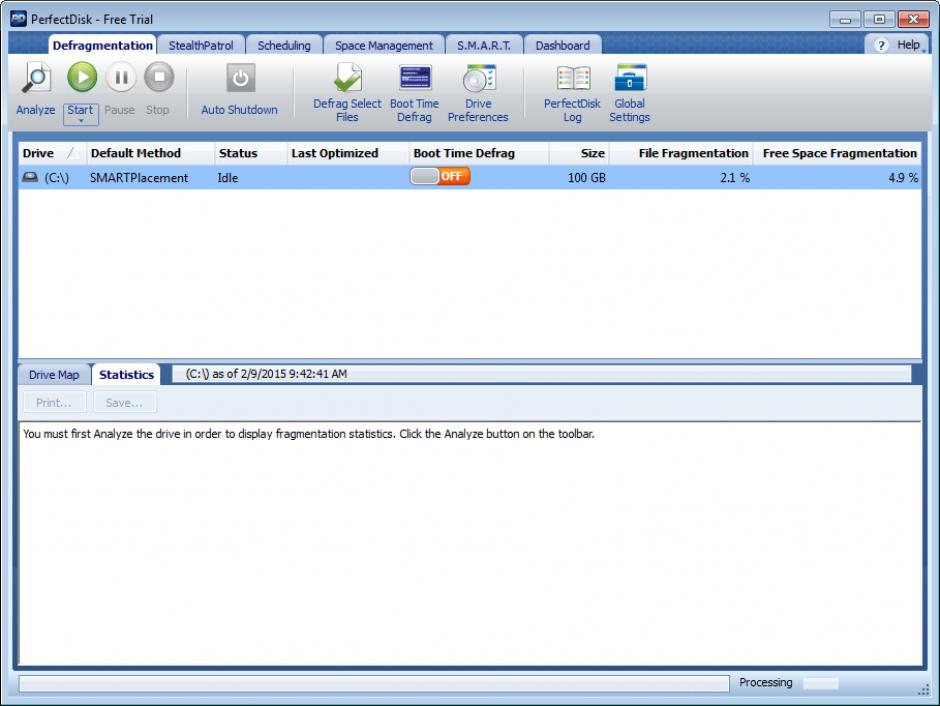Select the Statistics tab

pos(126,375)
